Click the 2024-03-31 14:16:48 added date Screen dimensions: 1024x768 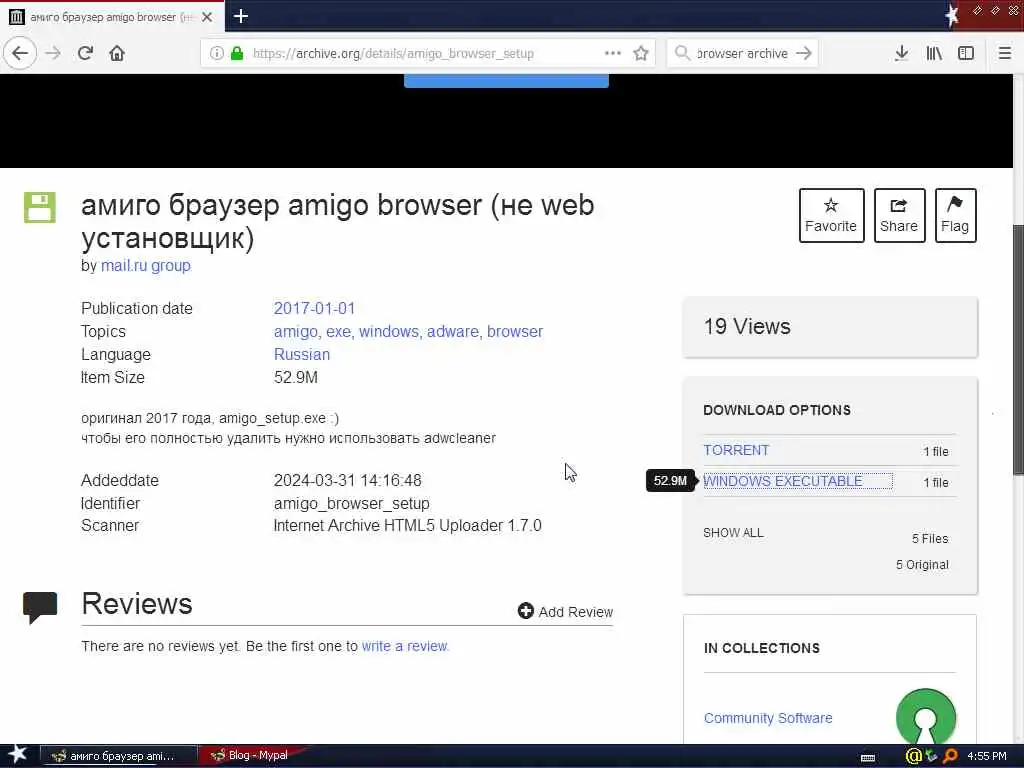347,481
